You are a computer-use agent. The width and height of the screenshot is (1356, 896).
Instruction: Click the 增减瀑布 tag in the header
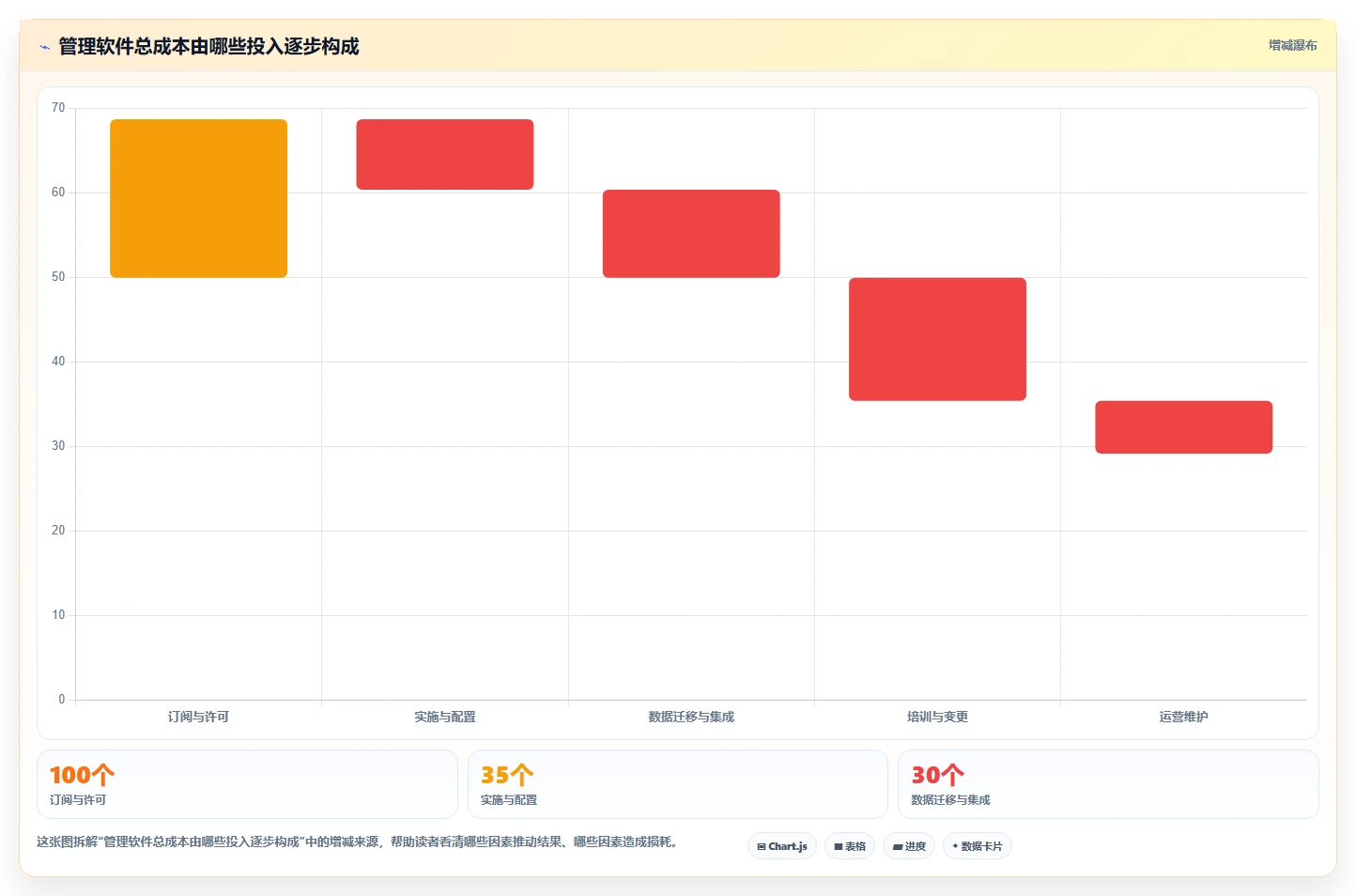(1292, 45)
